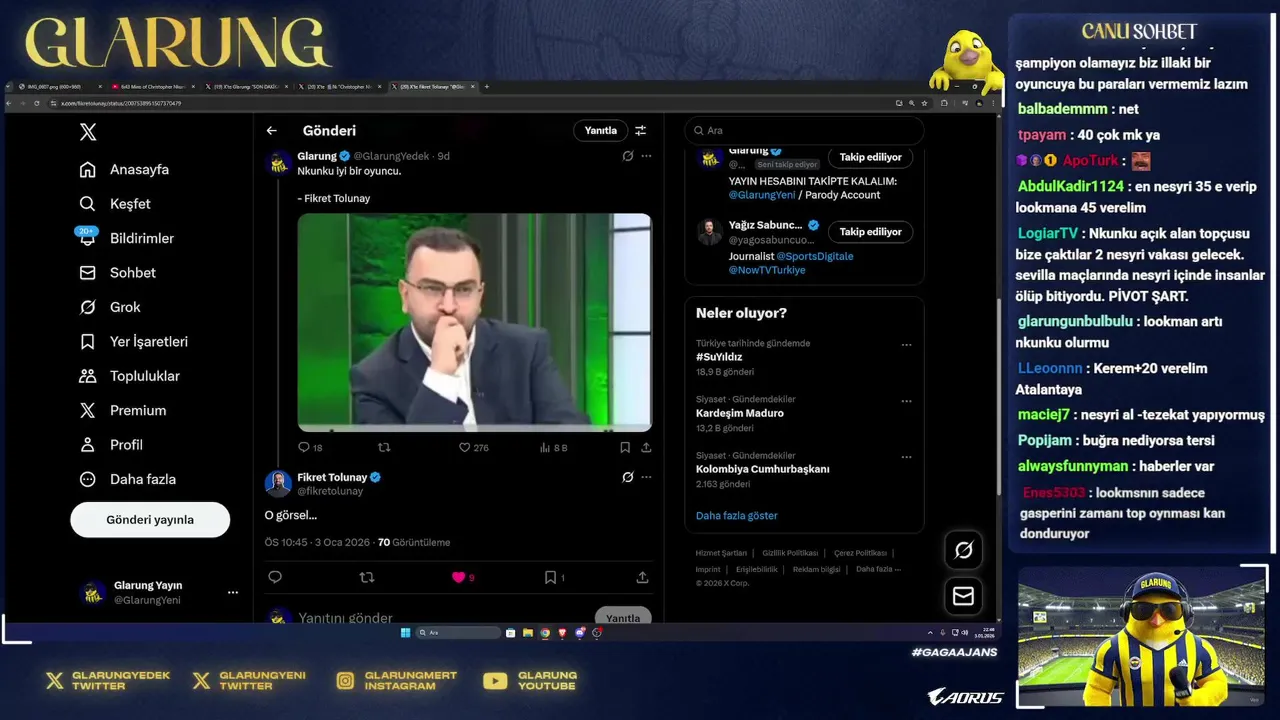Reply to Fikret Tolunay's post
The width and height of the screenshot is (1280, 720).
[275, 577]
